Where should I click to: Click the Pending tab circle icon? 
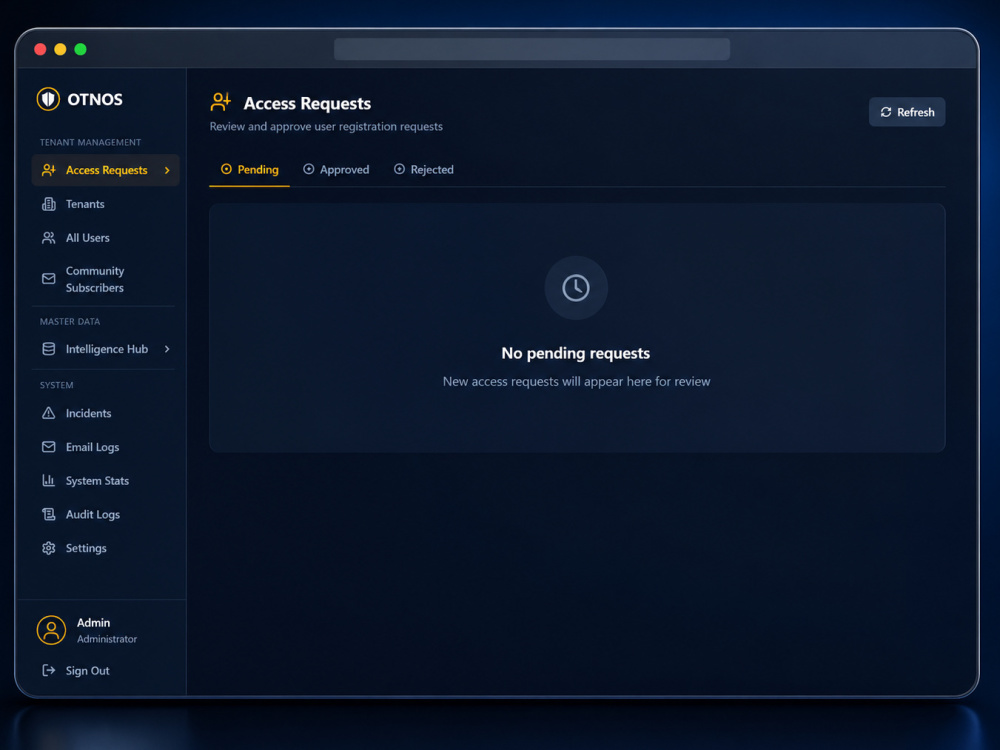[226, 169]
